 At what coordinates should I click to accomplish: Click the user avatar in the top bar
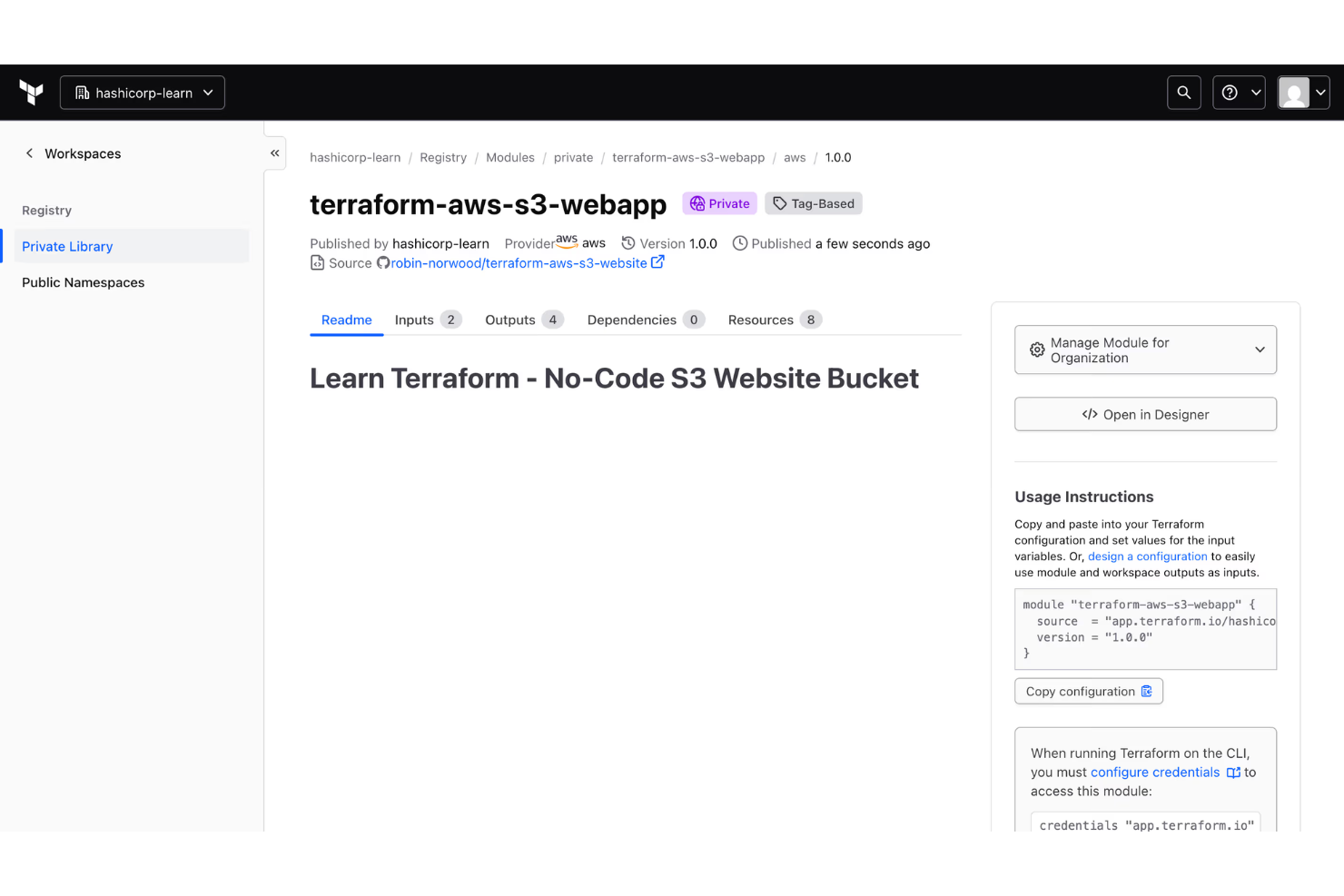pos(1293,92)
